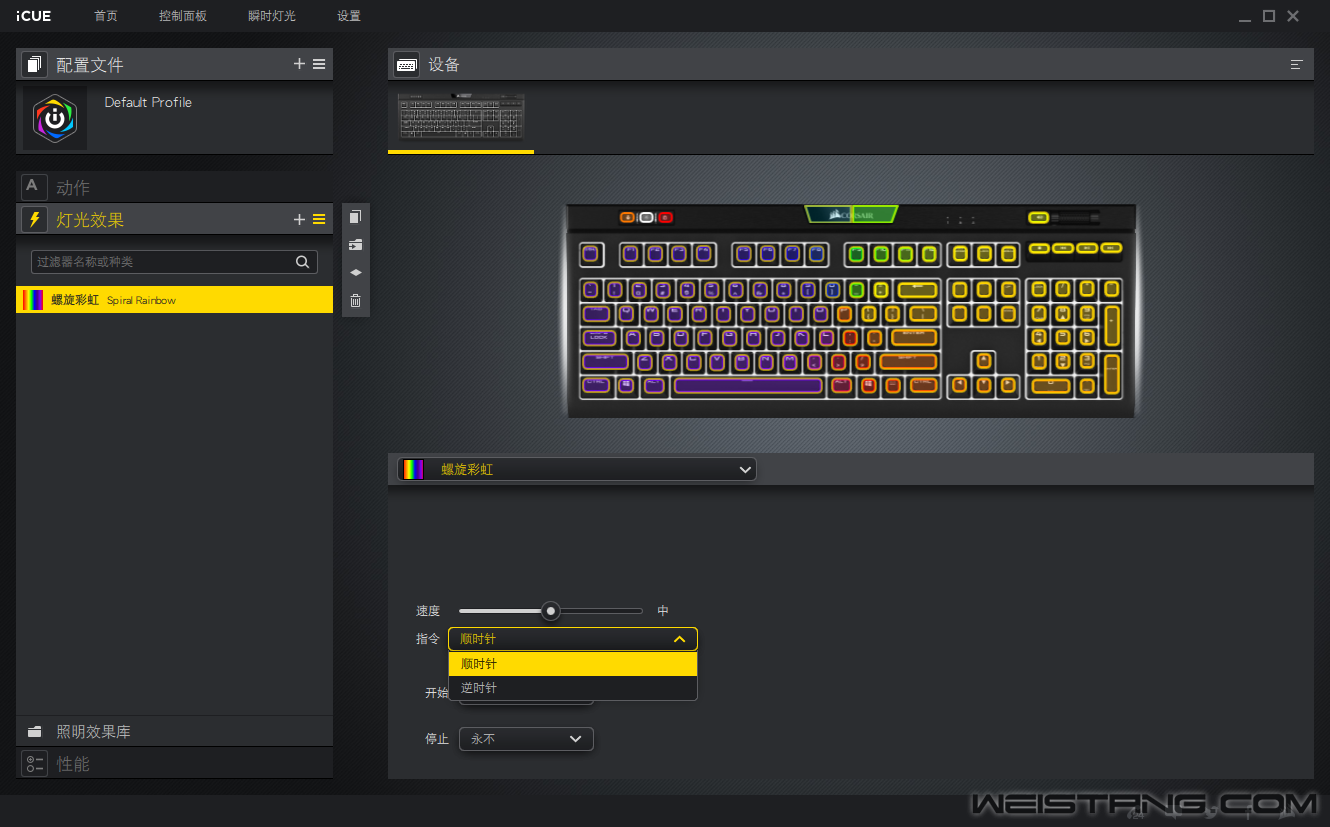Image resolution: width=1330 pixels, height=827 pixels.
Task: Select 逆时针 option in dropdown list
Action: (572, 688)
